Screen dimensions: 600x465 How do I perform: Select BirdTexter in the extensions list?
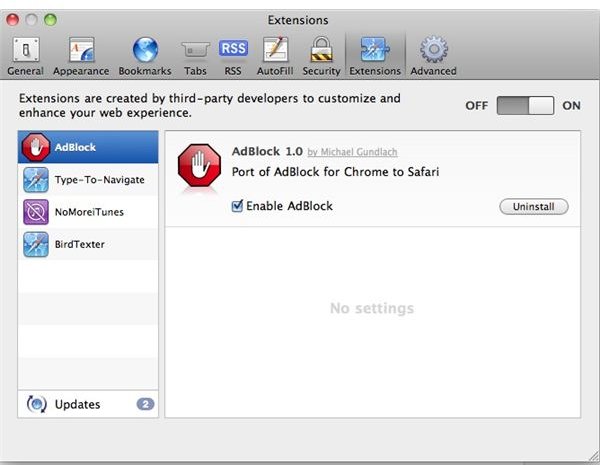pos(88,244)
